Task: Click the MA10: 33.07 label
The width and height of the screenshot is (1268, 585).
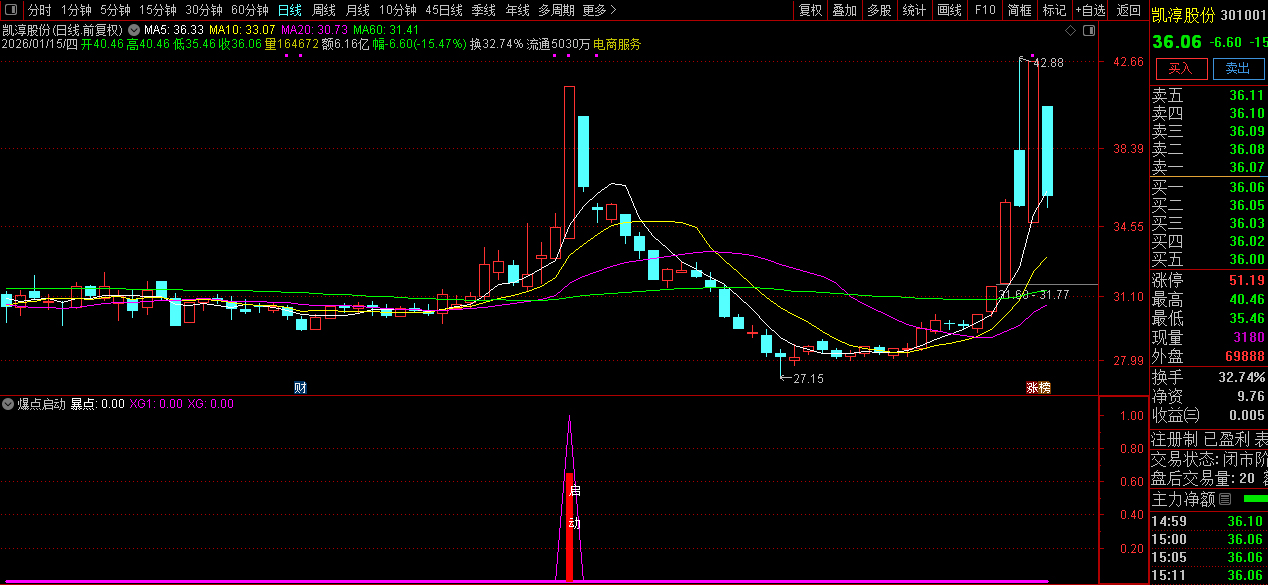Action: [x=242, y=30]
